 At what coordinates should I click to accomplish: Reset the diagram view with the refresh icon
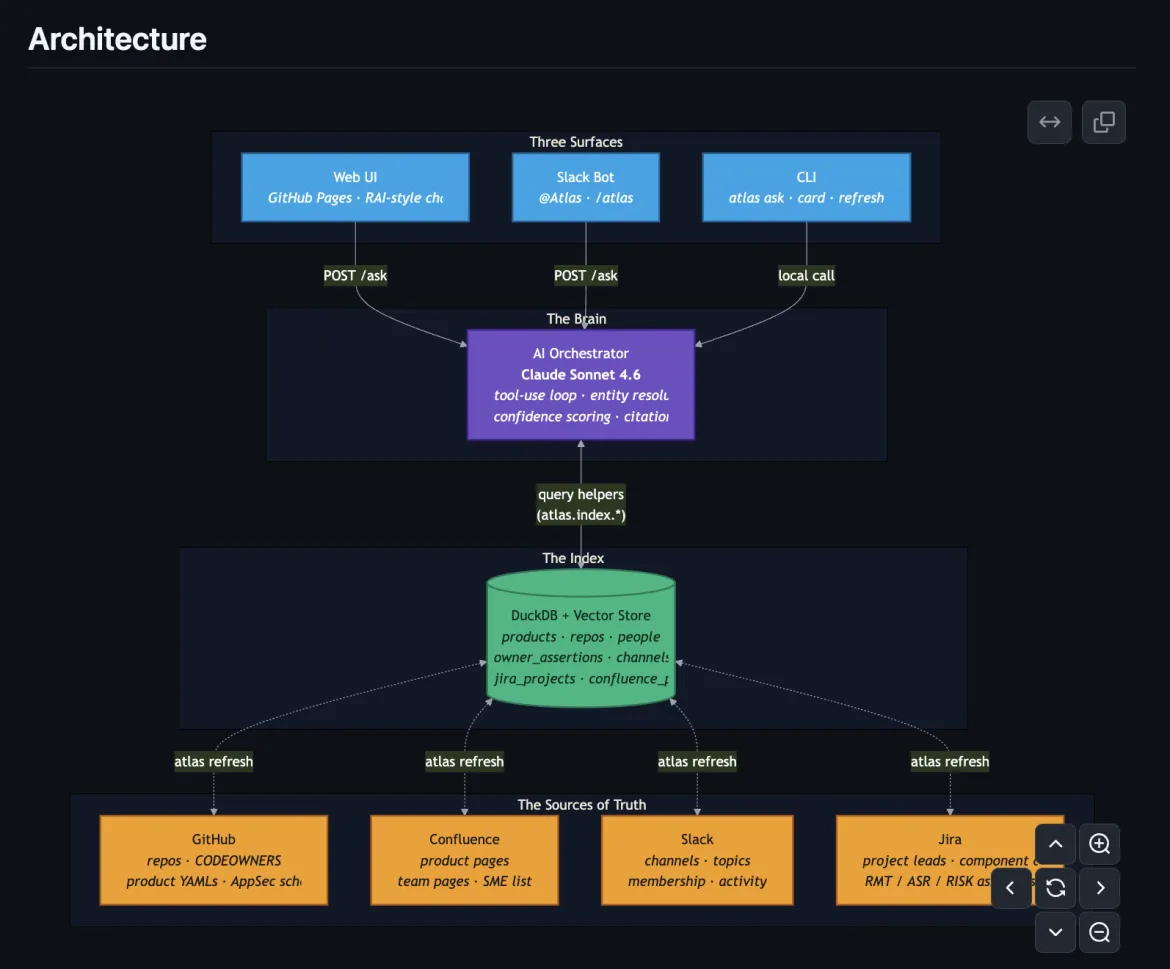click(1055, 888)
